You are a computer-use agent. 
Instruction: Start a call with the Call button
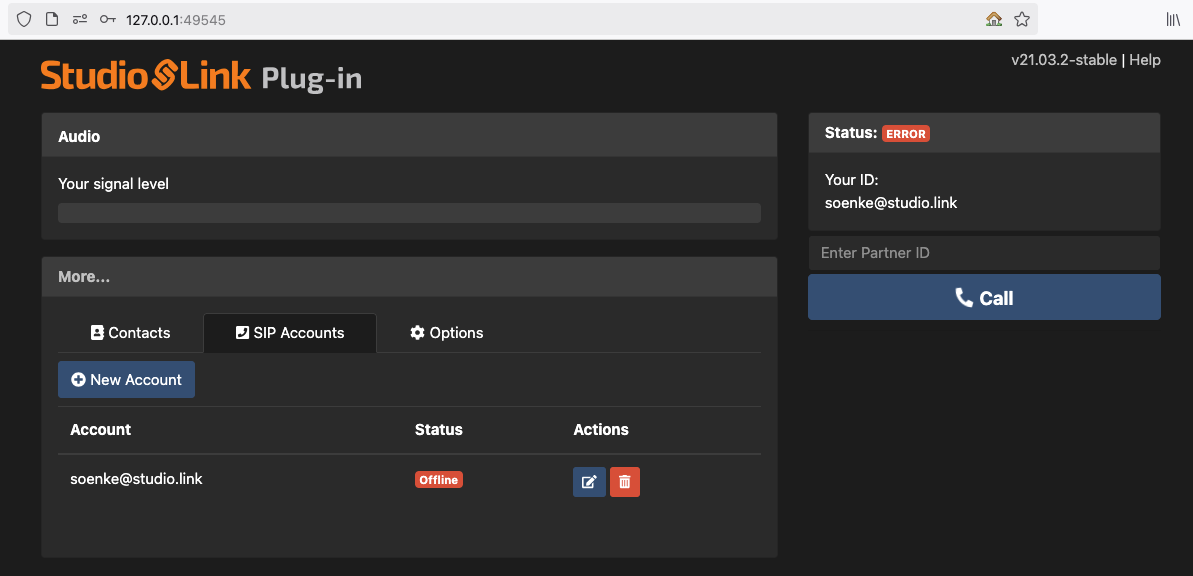click(985, 298)
